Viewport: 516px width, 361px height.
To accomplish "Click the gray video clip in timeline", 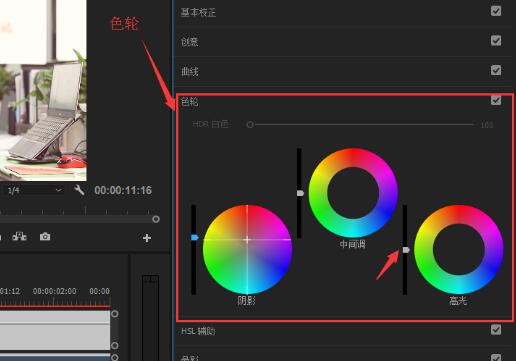I will [55, 330].
